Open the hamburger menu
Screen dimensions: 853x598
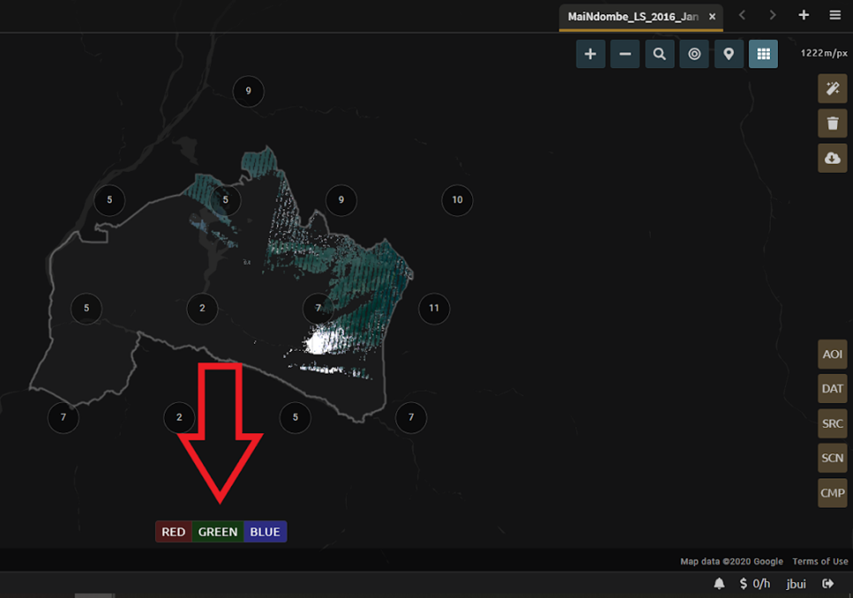pyautogui.click(x=835, y=16)
